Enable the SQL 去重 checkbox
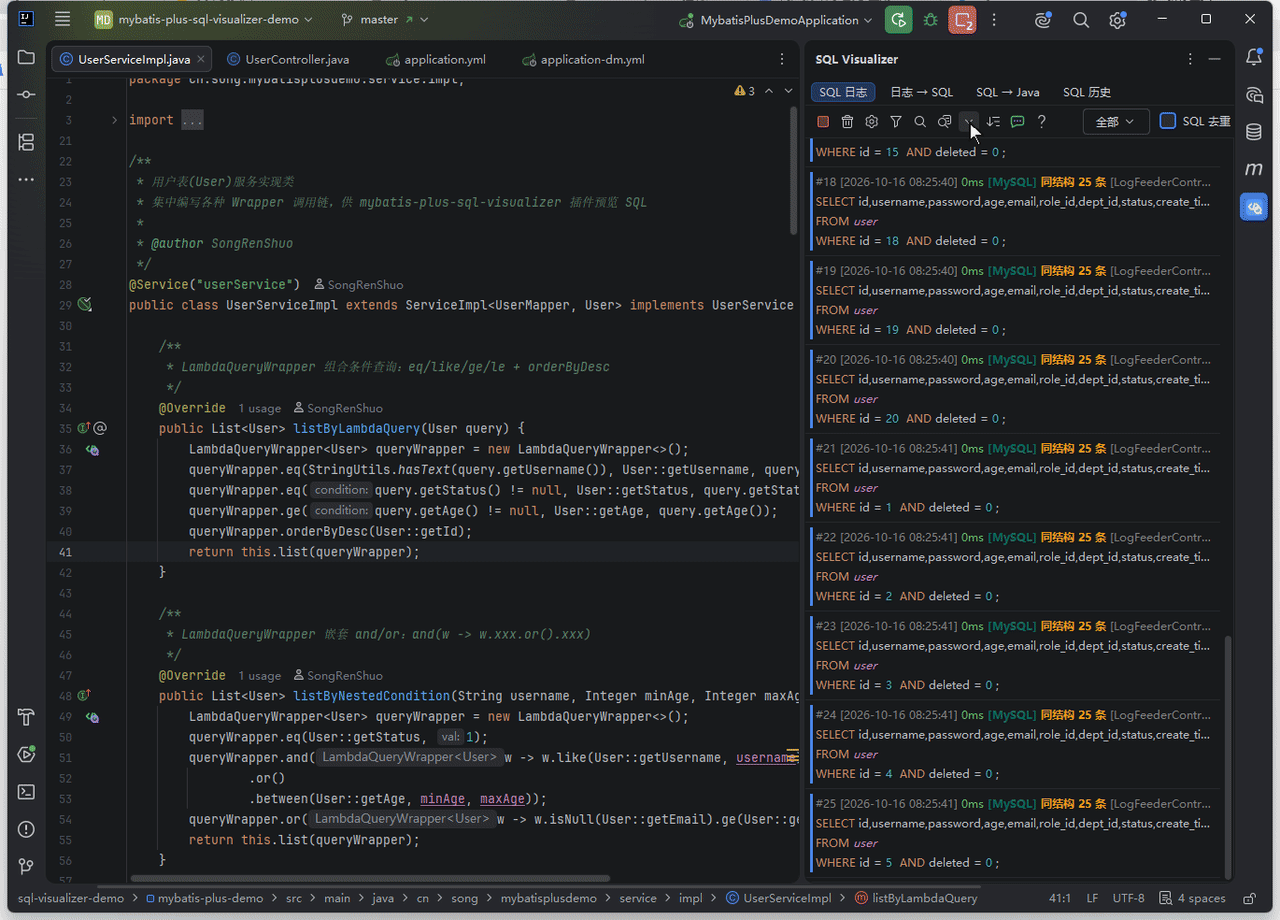This screenshot has height=920, width=1280. [x=1168, y=121]
